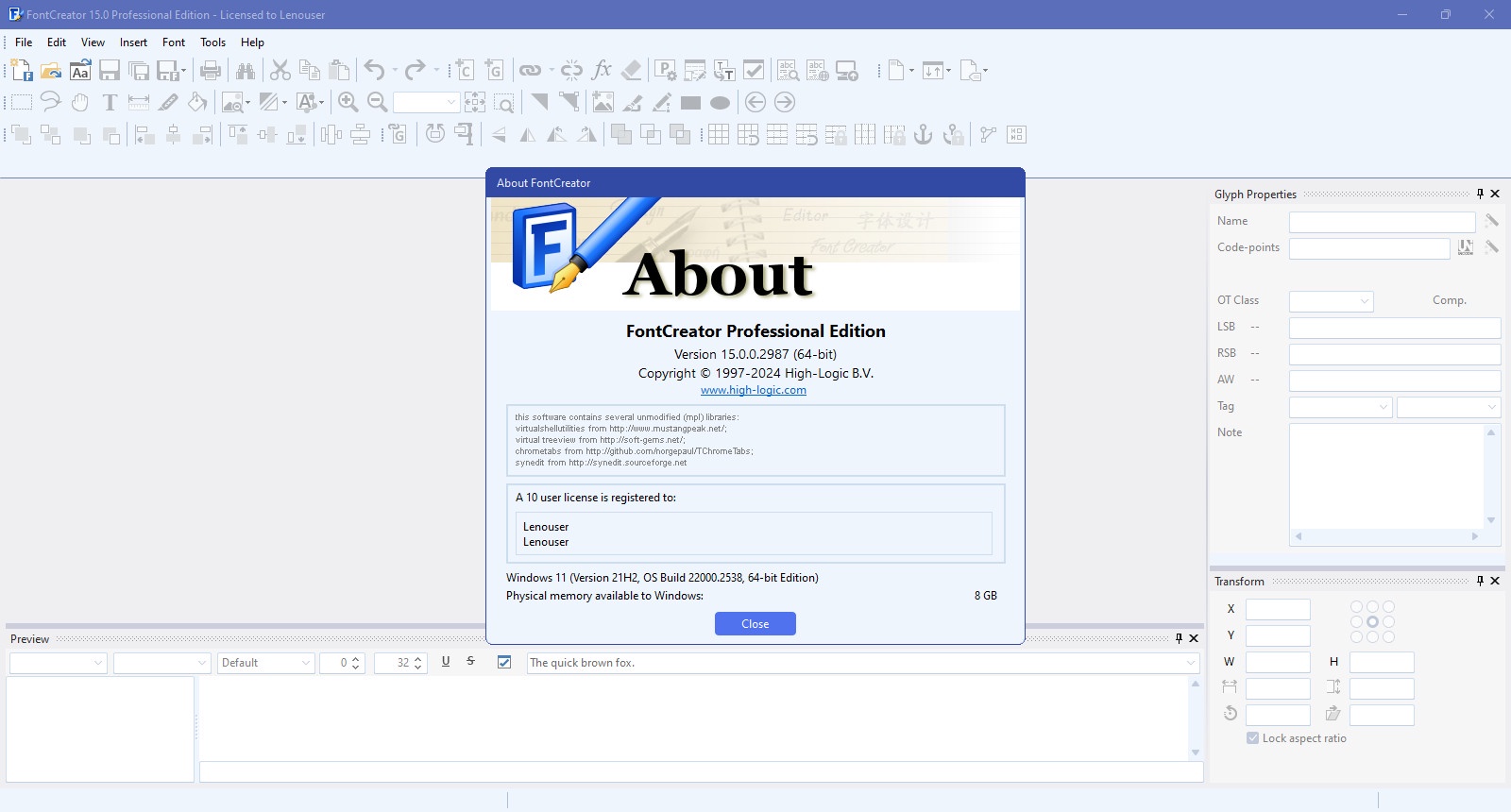Viewport: 1511px width, 812px height.
Task: Open the zoom level dropdown in toolbar
Action: 450,102
